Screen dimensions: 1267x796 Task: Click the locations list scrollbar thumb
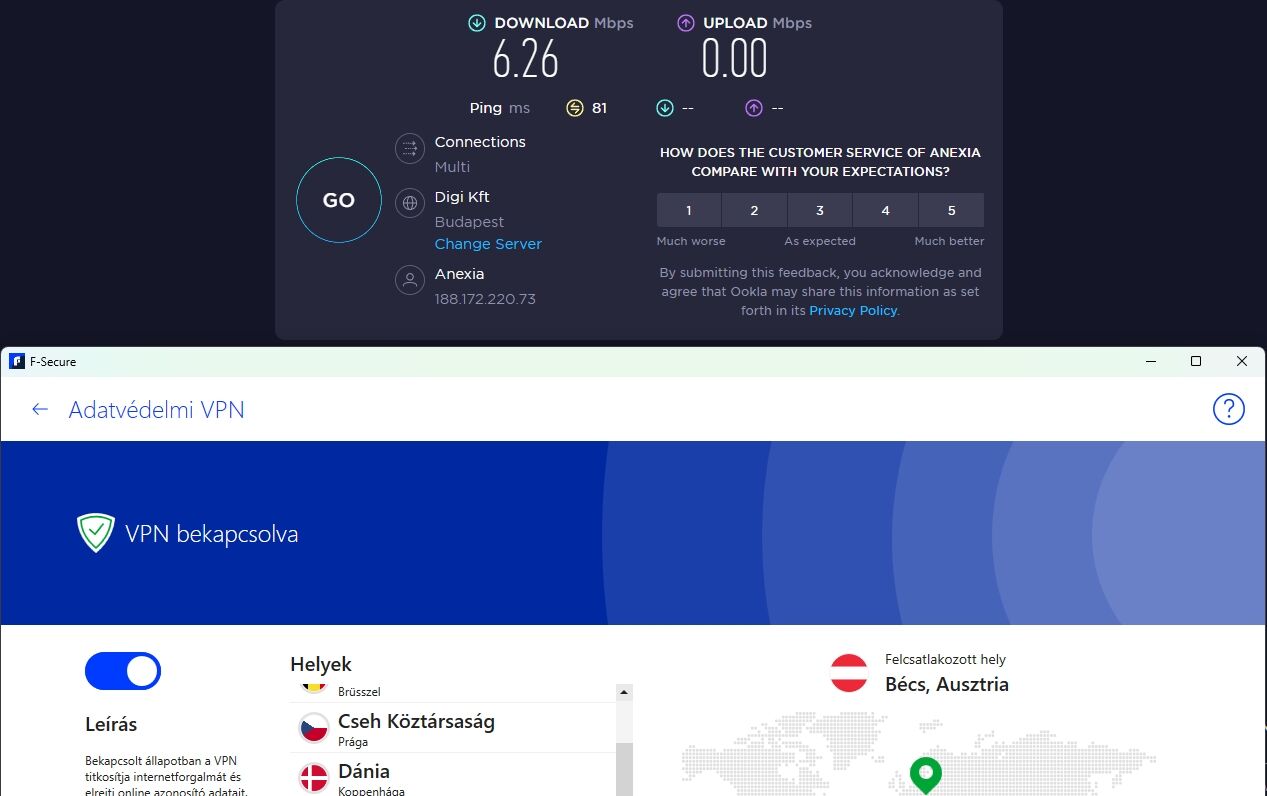tap(624, 768)
